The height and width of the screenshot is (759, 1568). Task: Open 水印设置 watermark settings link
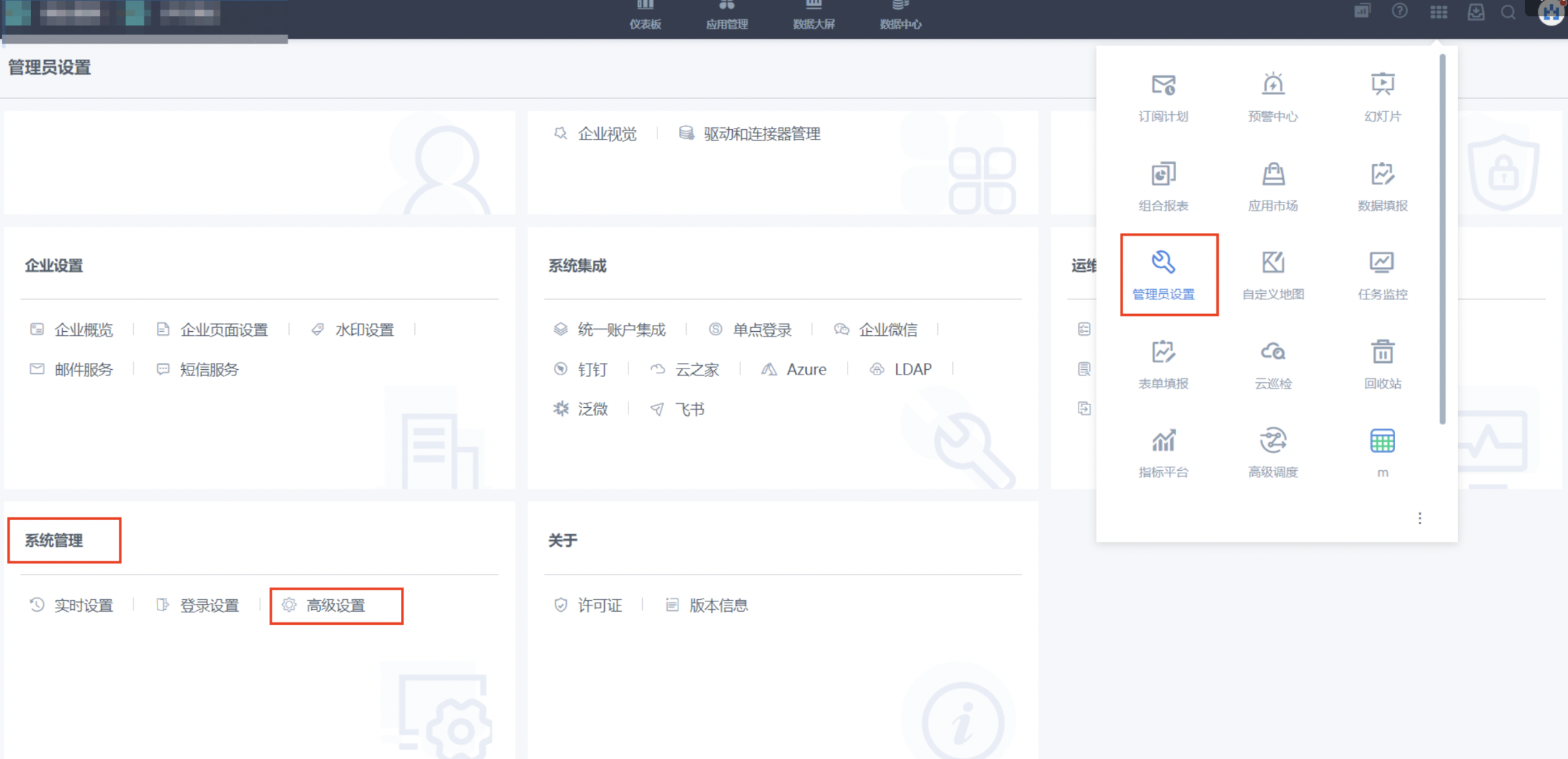tap(364, 330)
